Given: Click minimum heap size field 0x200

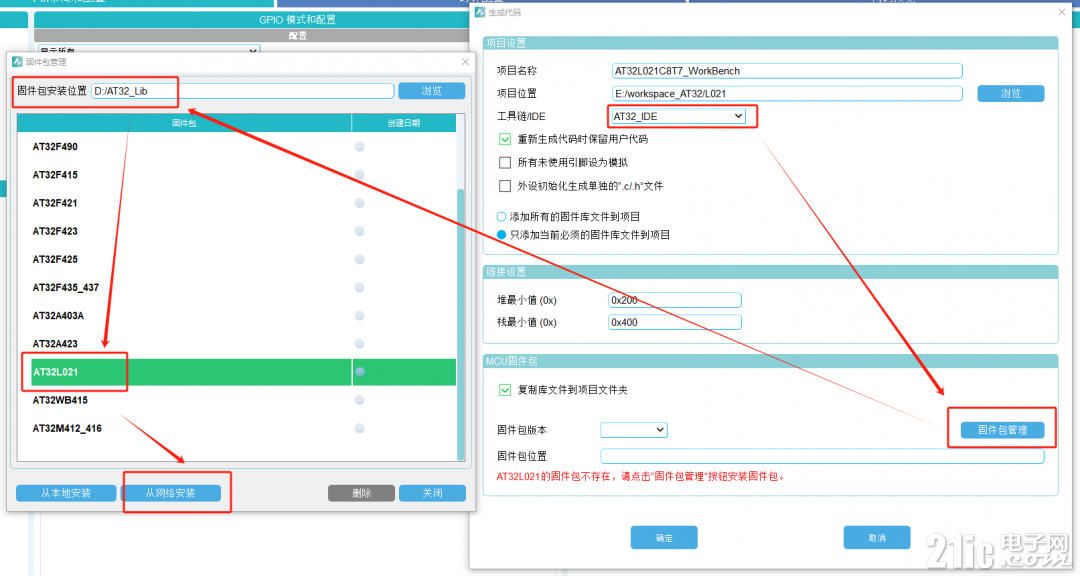Looking at the screenshot, I should coord(674,300).
